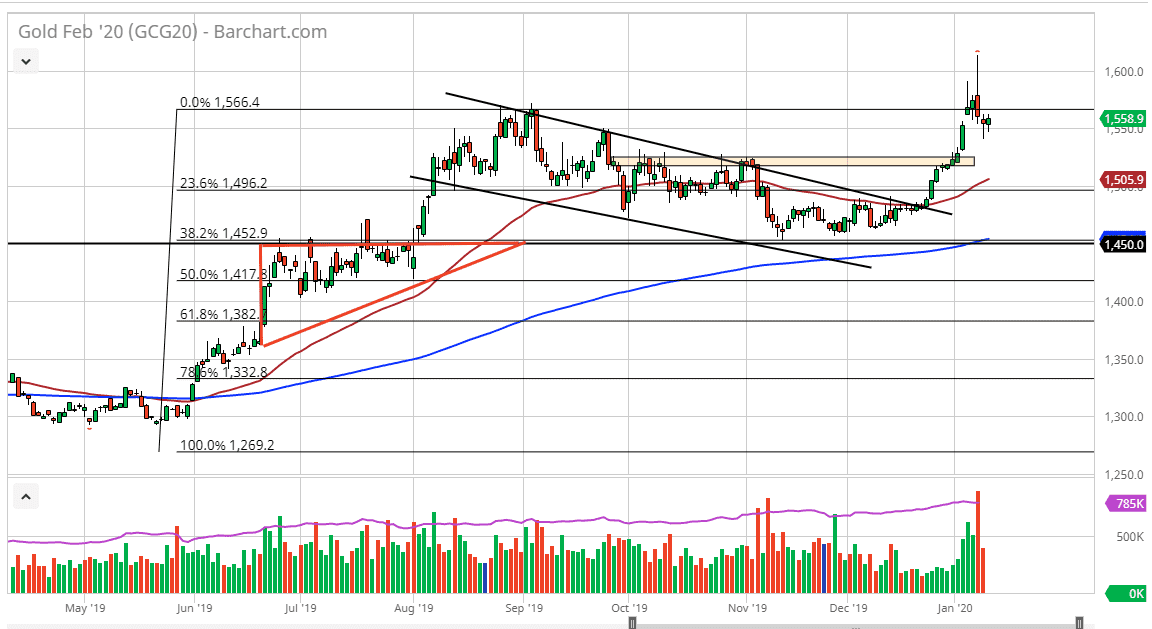Collapse the price chart pane chevron
Viewport: 1152px width, 629px height.
pyautogui.click(x=26, y=62)
